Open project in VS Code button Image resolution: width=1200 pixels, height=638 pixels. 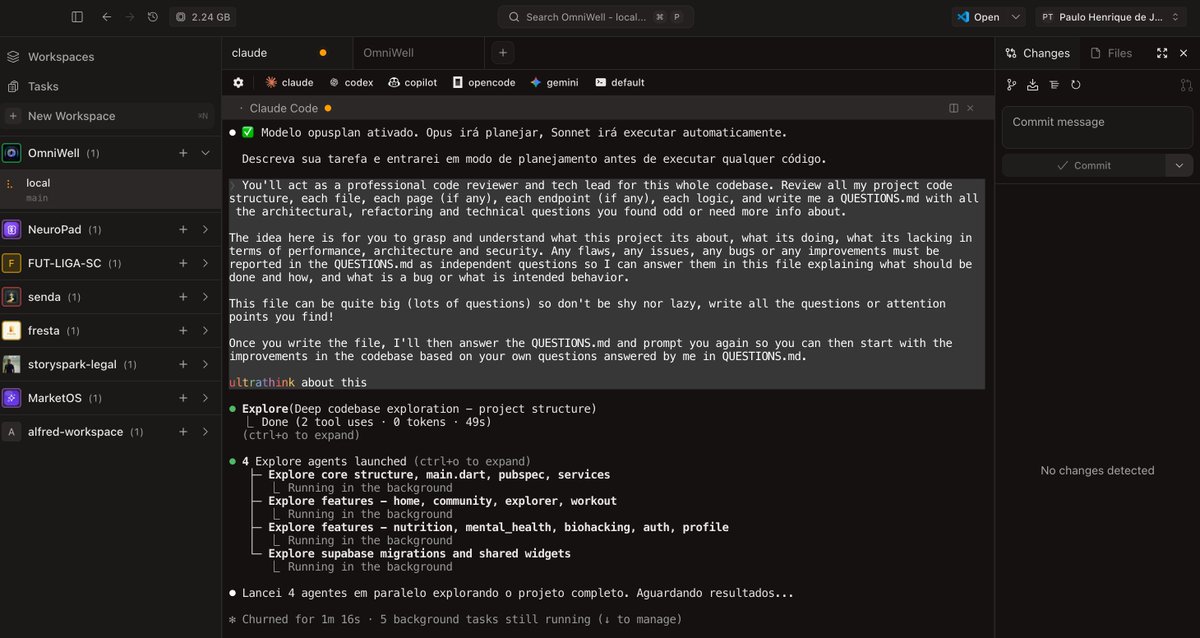tap(977, 17)
